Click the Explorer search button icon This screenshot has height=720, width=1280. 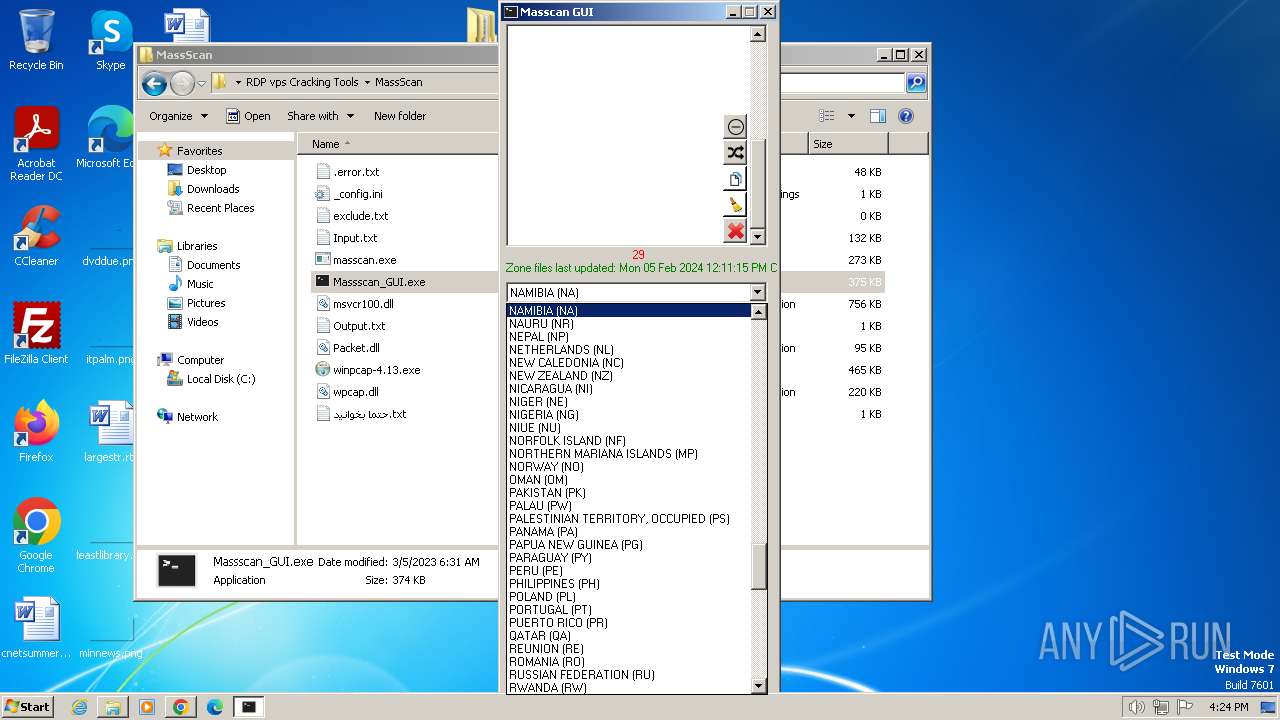(x=915, y=83)
